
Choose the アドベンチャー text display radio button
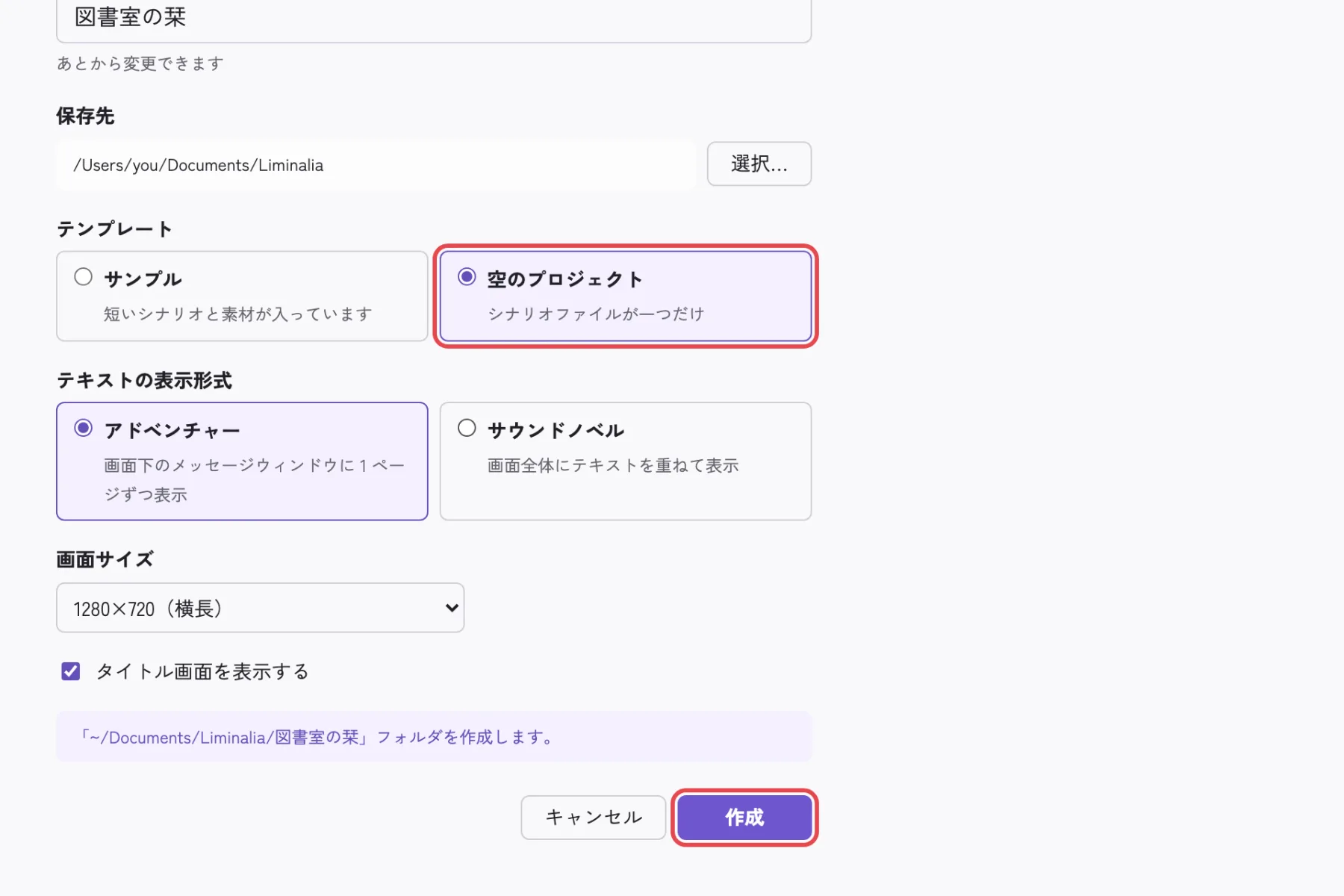[x=84, y=428]
